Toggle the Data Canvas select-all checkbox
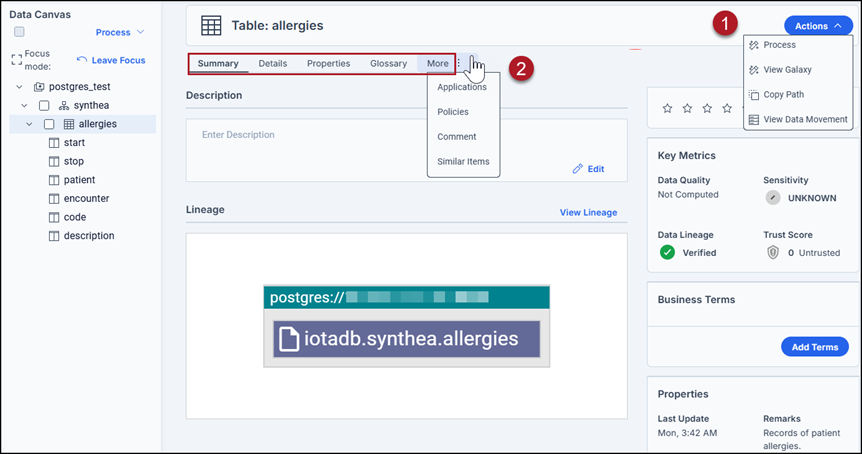This screenshot has height=454, width=862. [x=19, y=32]
